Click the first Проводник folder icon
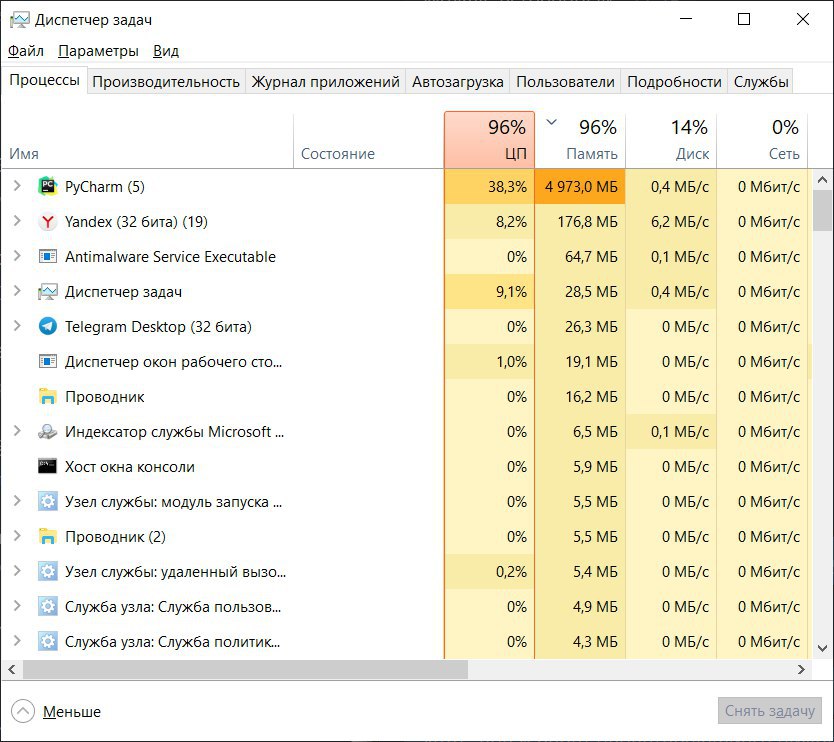834x742 pixels. tap(47, 397)
